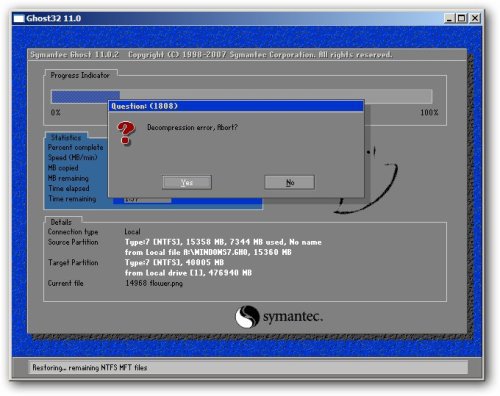The height and width of the screenshot is (396, 500).
Task: Click the 'Decompression error, Abort?' message
Action: click(192, 127)
